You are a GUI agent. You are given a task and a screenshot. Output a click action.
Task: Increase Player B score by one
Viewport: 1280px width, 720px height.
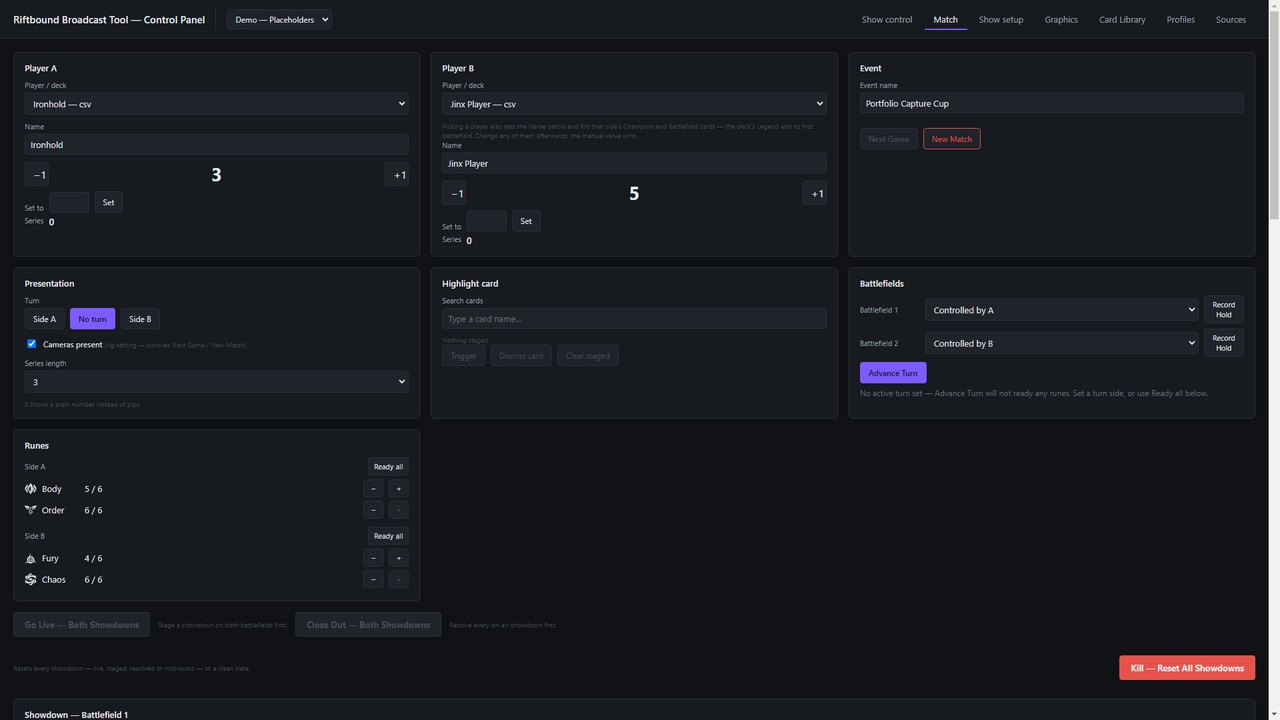815,193
